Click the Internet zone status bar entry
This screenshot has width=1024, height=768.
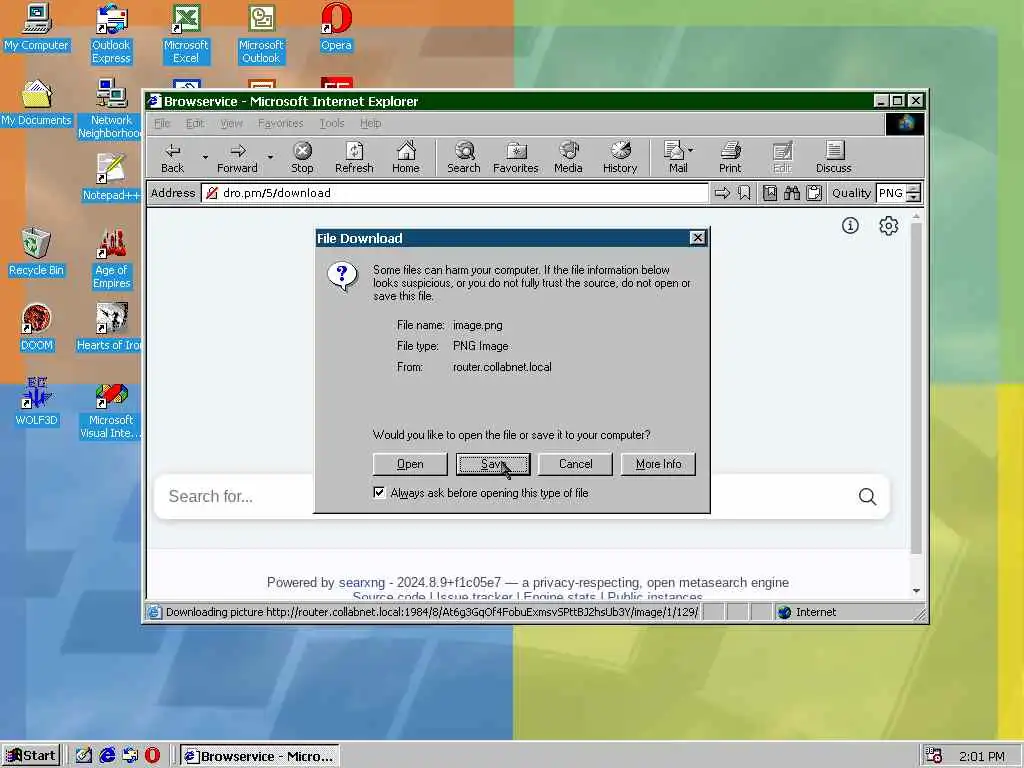(x=808, y=612)
